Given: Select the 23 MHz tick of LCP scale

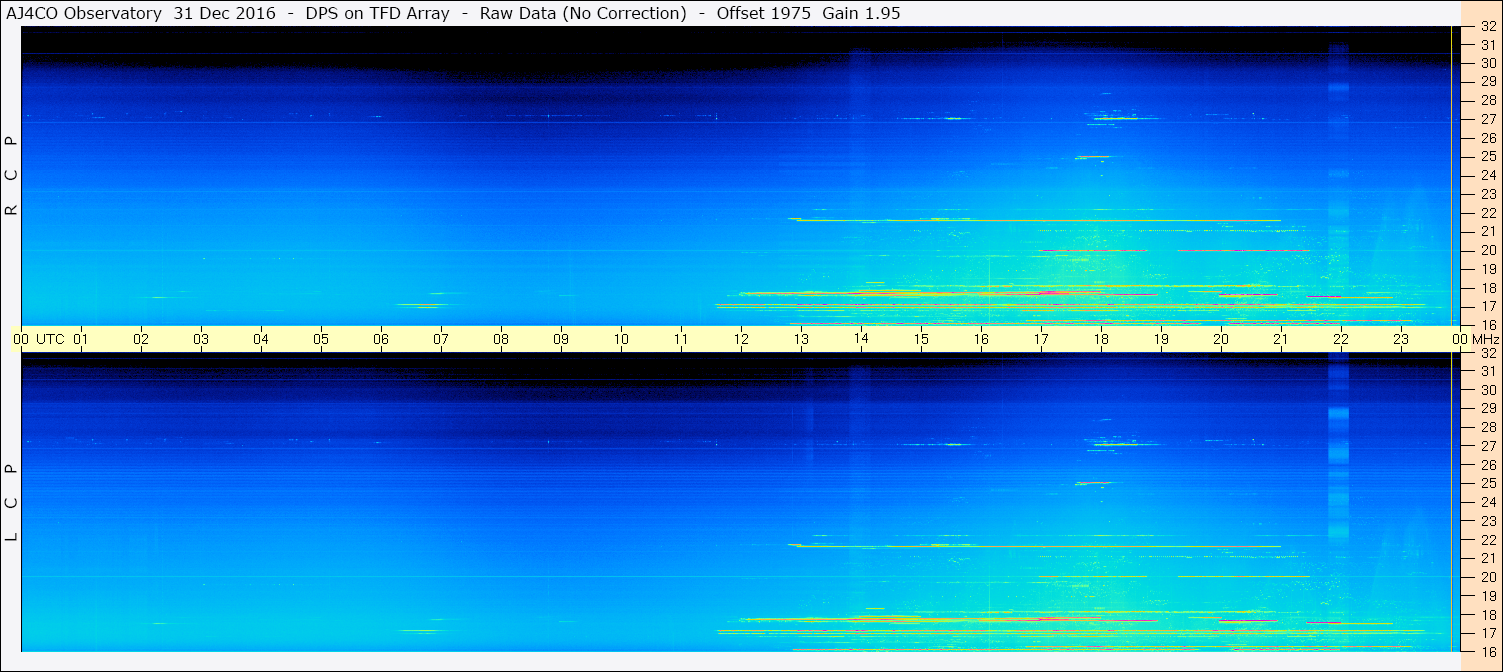Looking at the screenshot, I should coord(1488,521).
